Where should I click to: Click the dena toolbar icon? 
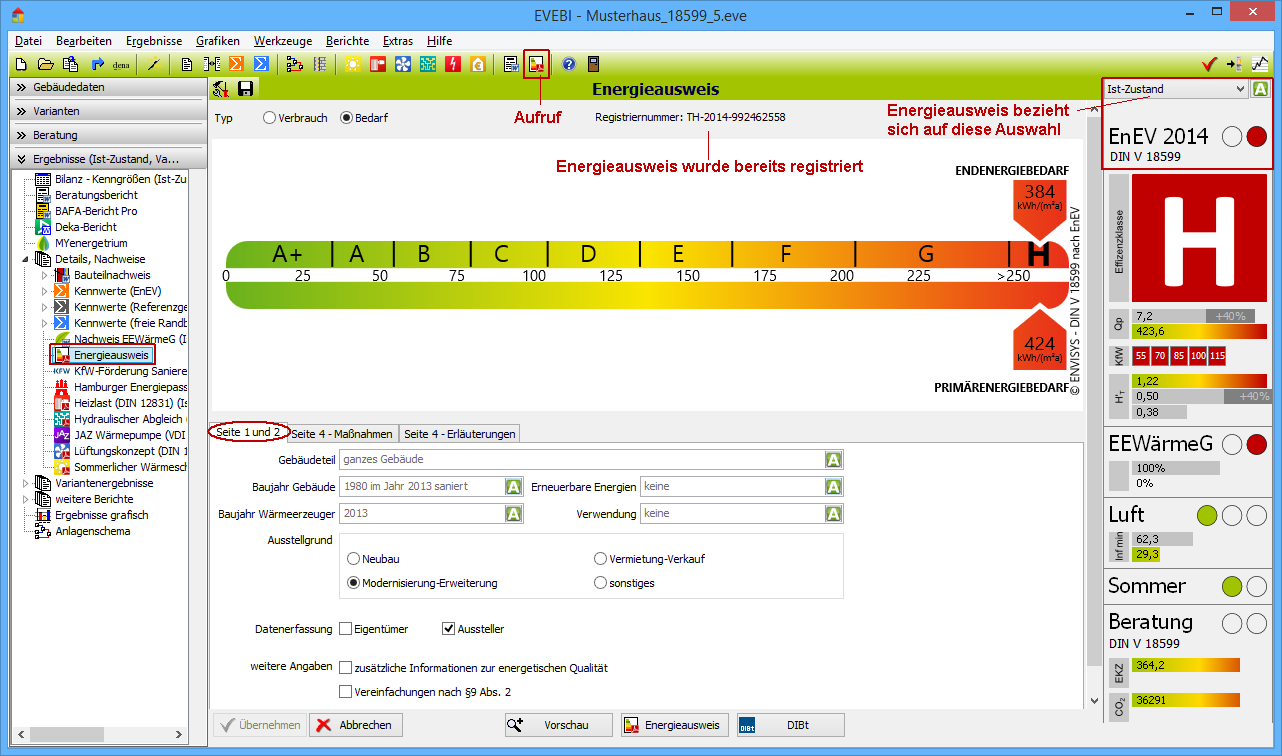(121, 64)
